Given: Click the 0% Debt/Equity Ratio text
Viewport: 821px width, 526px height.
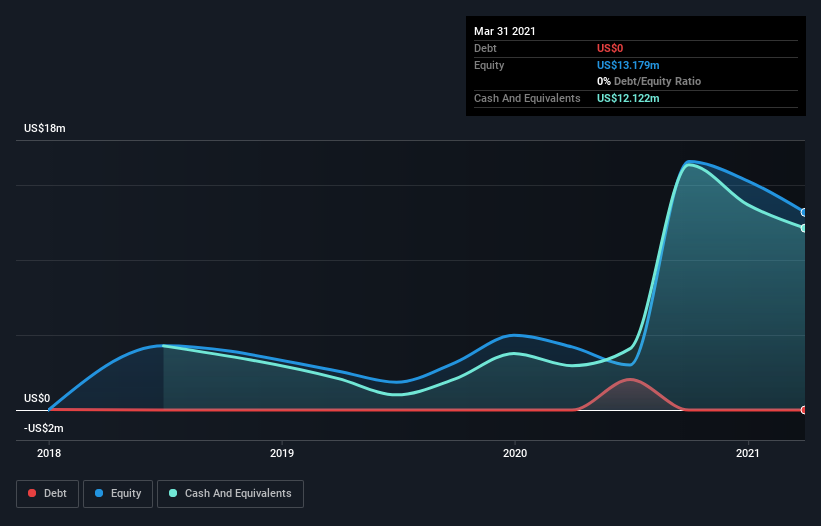Looking at the screenshot, I should pos(649,81).
